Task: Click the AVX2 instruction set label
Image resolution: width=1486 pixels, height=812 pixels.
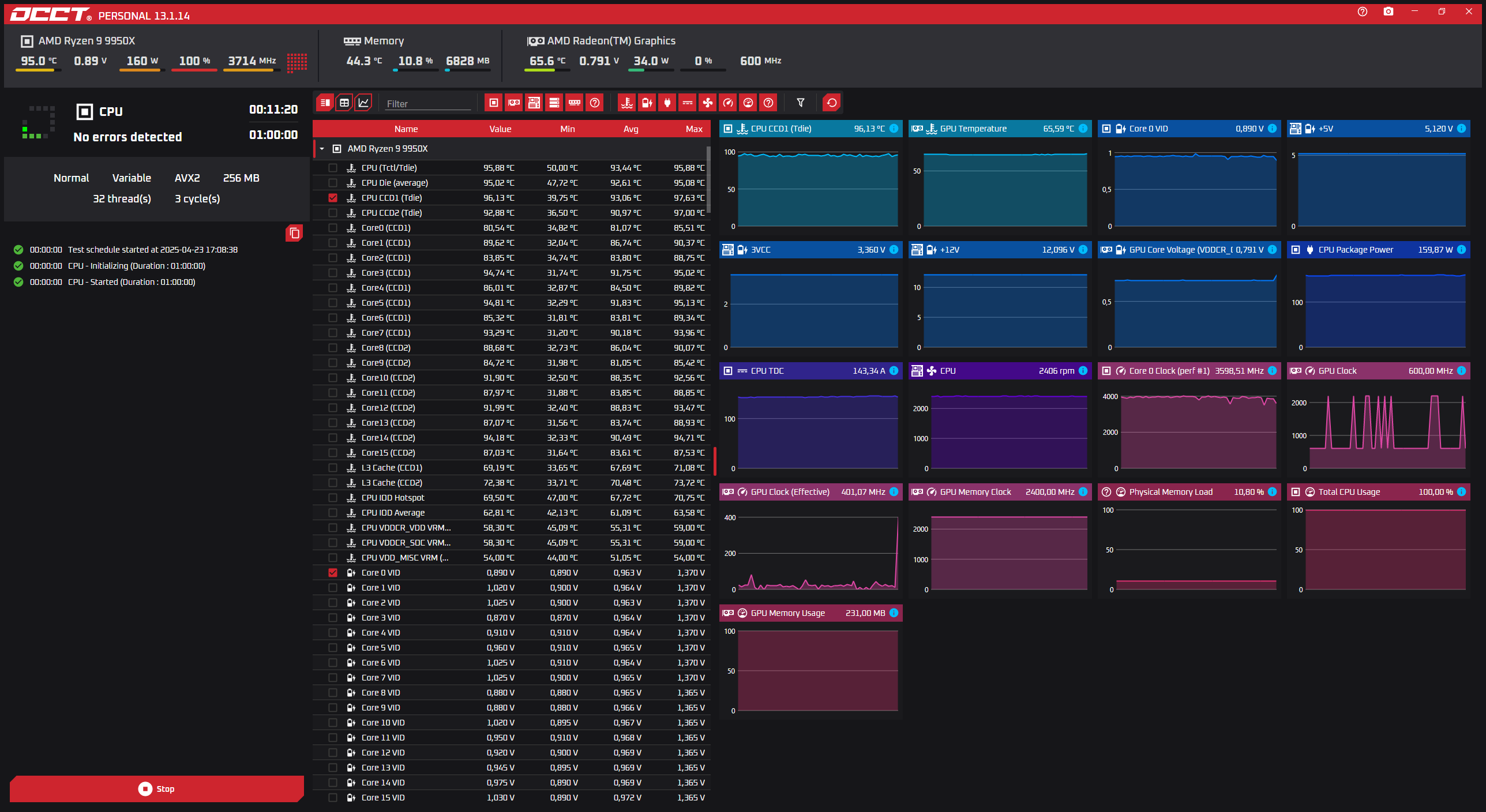Action: pyautogui.click(x=187, y=178)
